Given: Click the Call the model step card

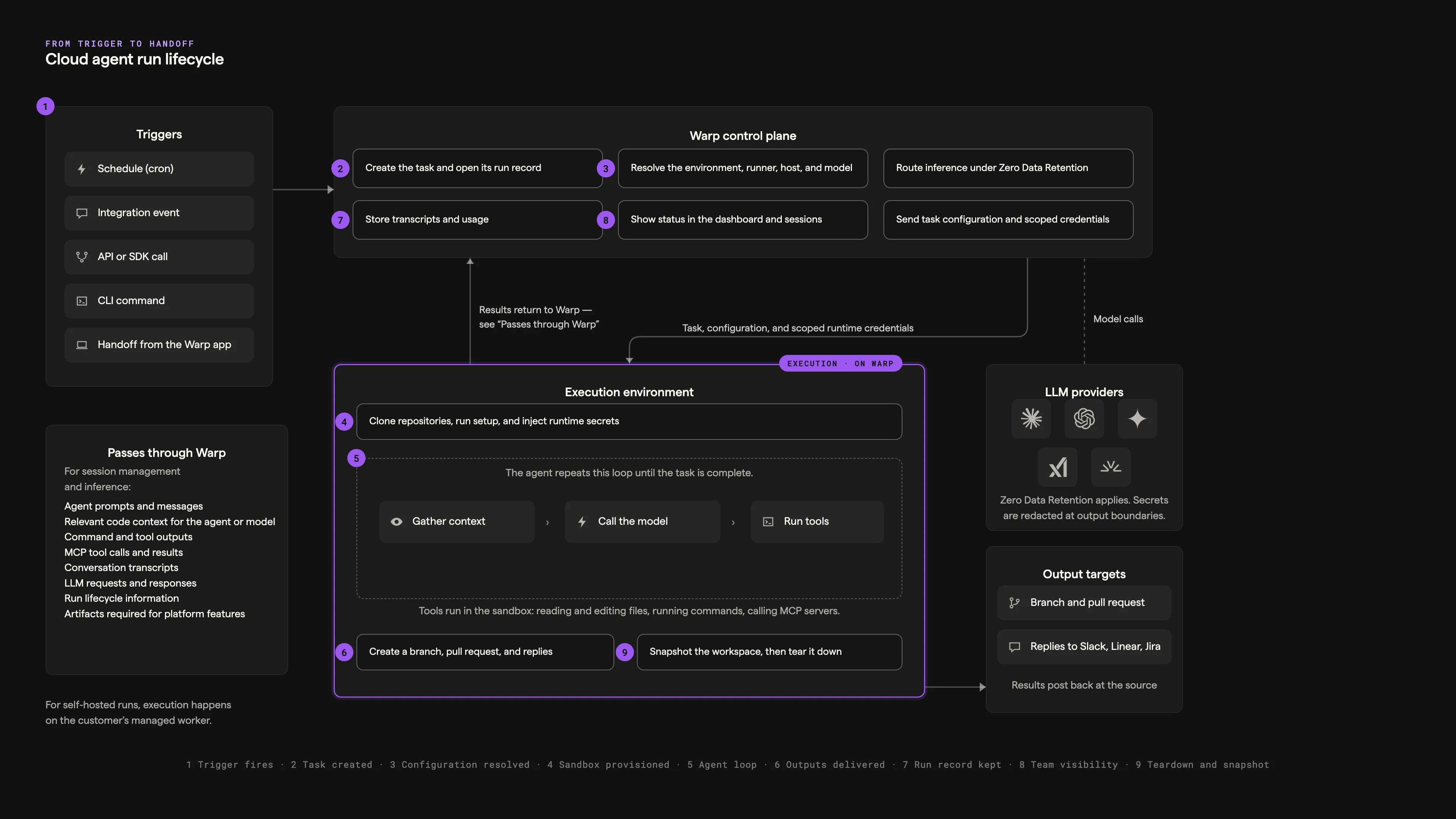Looking at the screenshot, I should click(x=643, y=522).
